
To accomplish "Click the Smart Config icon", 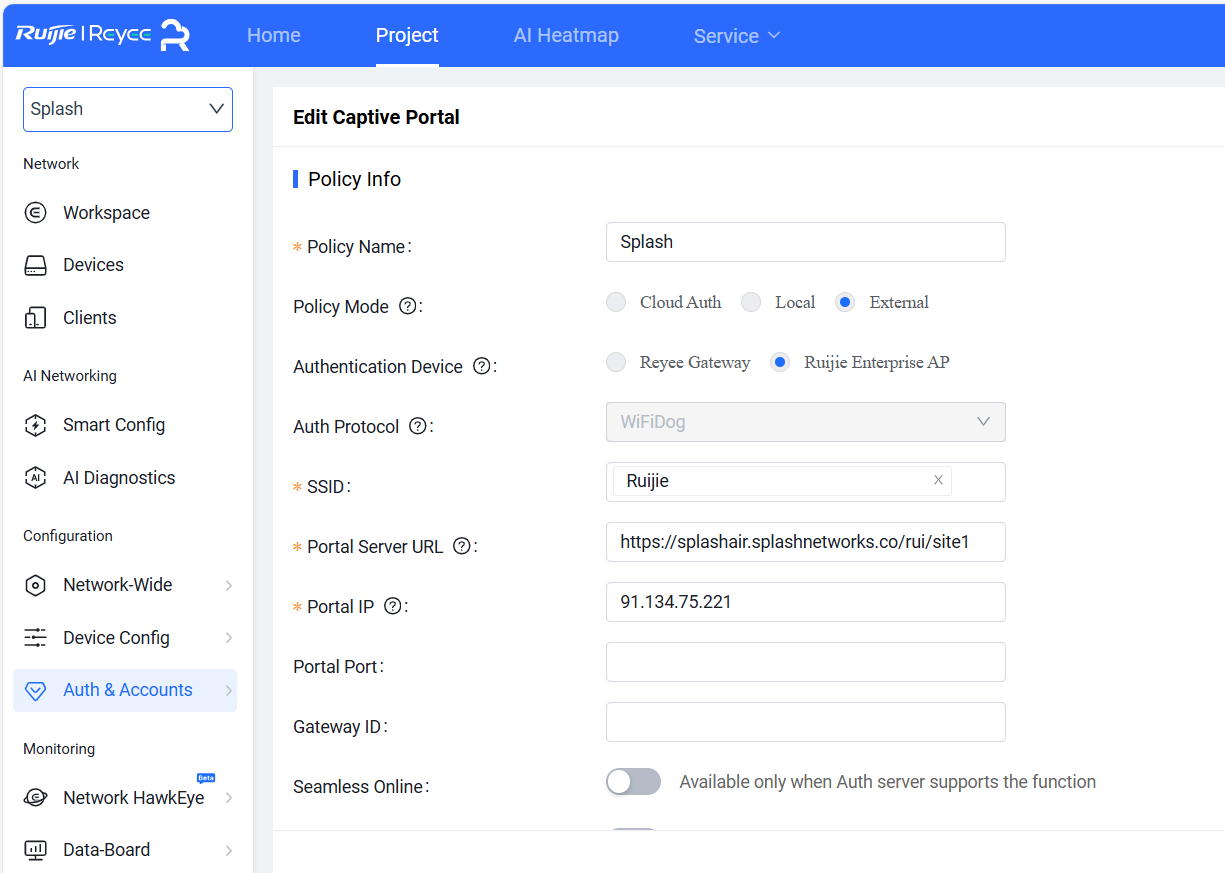I will [35, 425].
